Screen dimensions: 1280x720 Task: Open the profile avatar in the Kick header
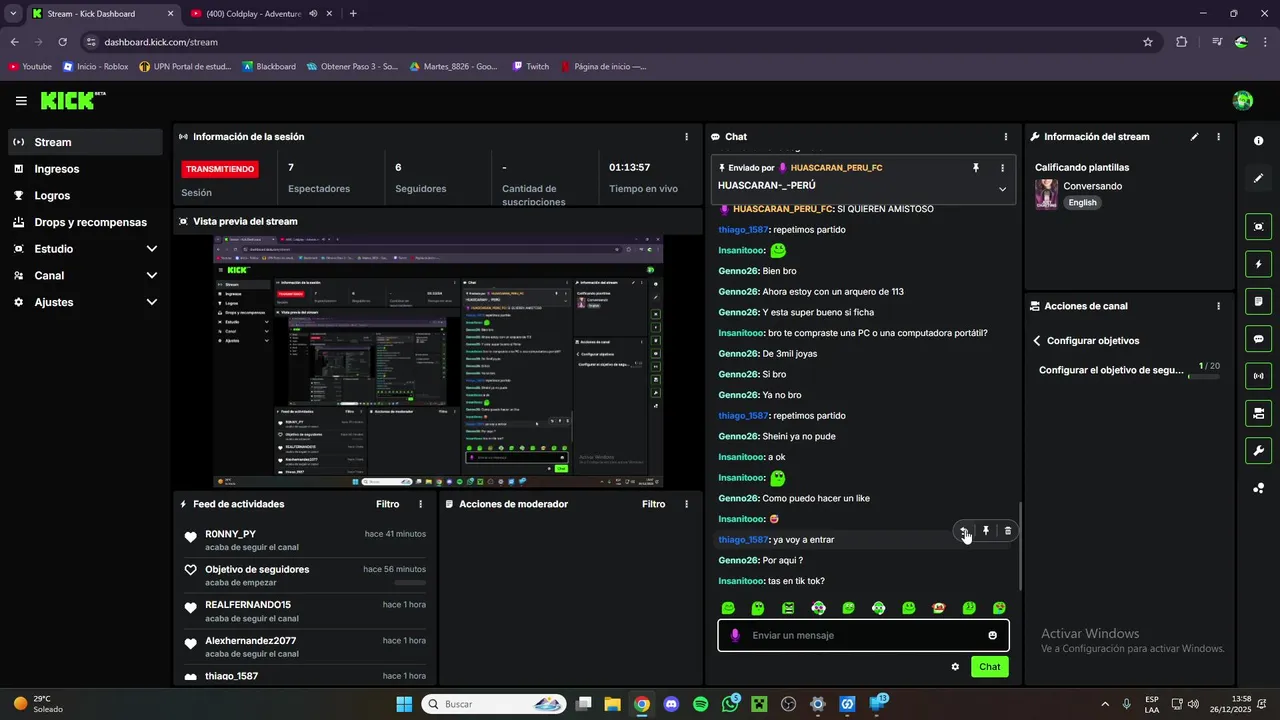coord(1243,100)
